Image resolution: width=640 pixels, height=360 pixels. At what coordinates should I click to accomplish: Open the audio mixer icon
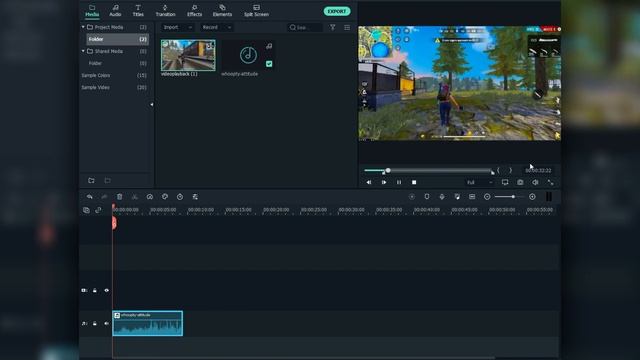click(x=457, y=197)
